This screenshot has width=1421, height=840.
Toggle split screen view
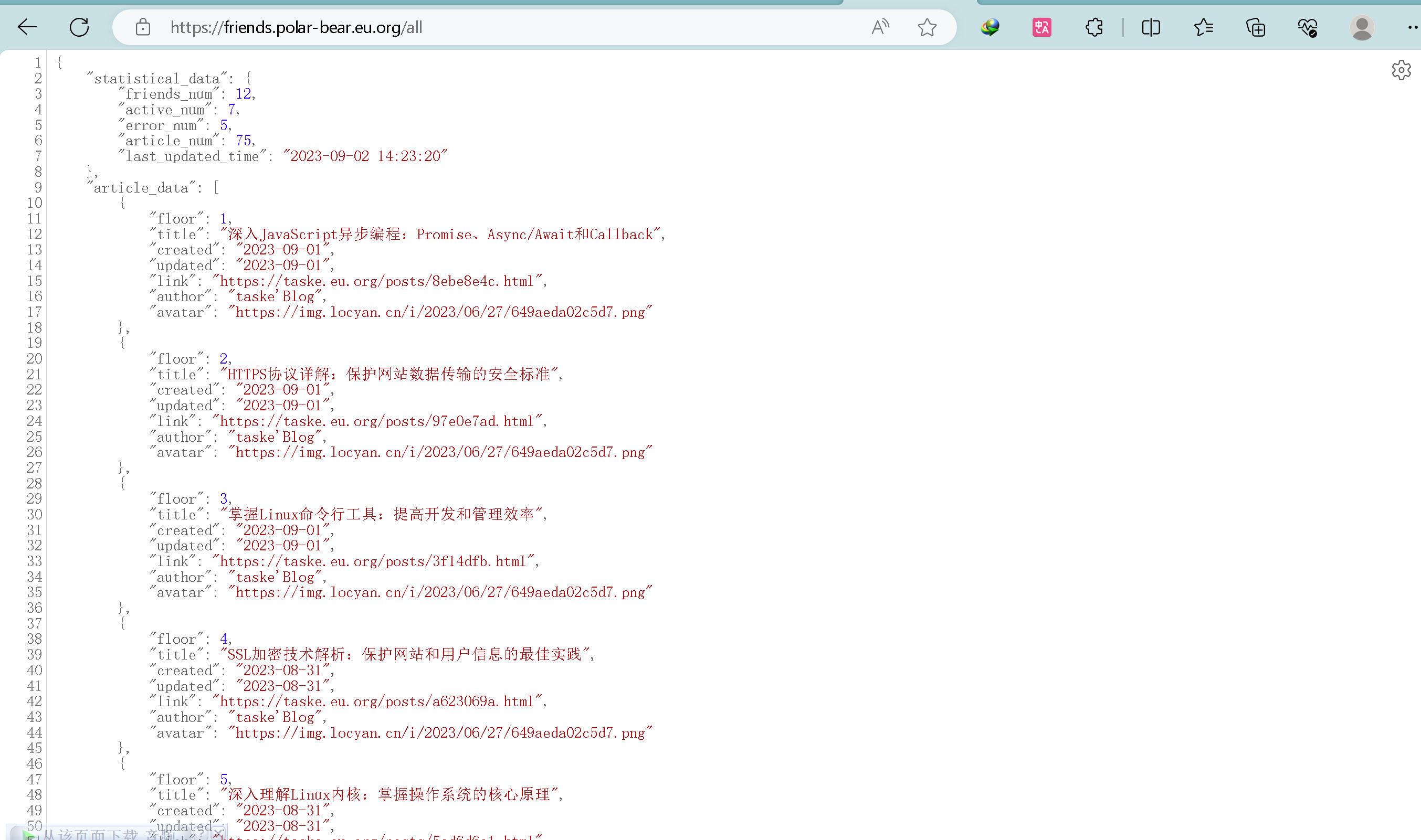pyautogui.click(x=1151, y=27)
